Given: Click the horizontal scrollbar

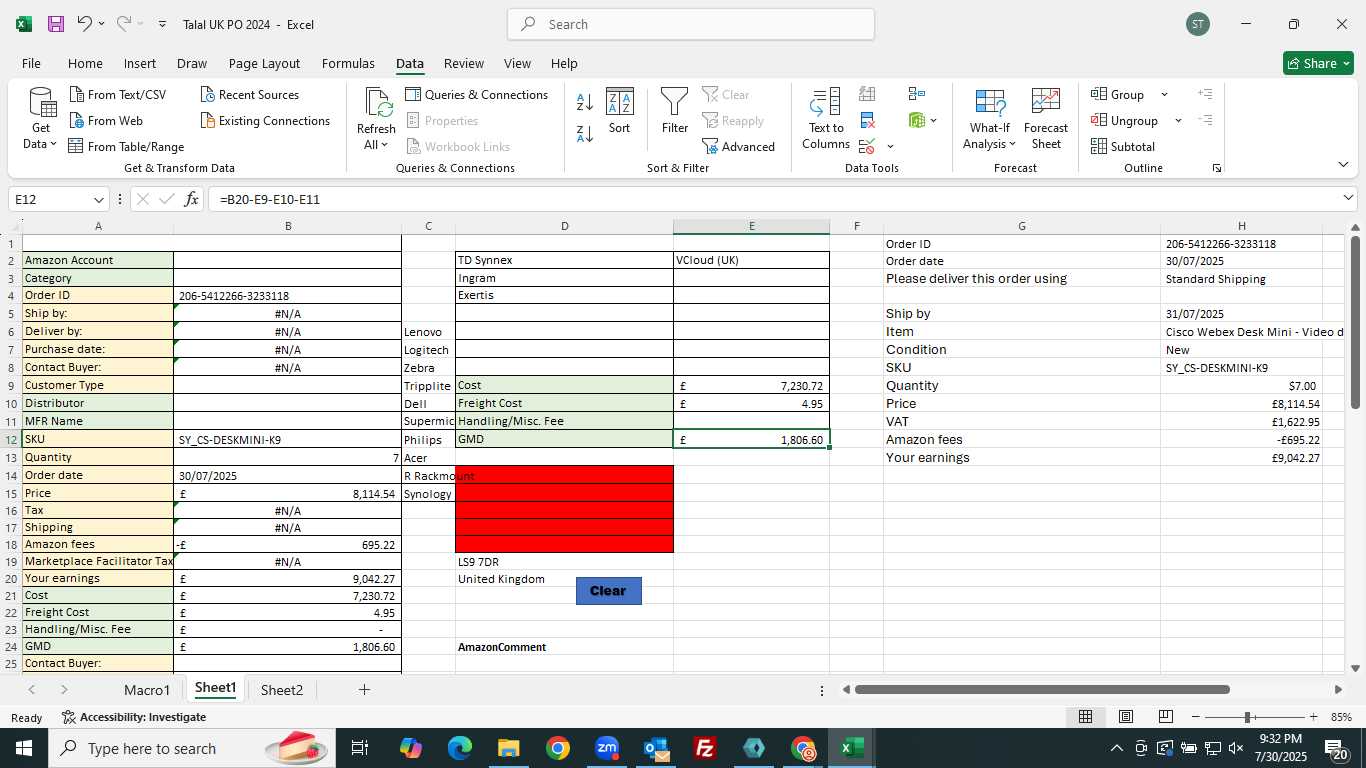Looking at the screenshot, I should 1042,689.
